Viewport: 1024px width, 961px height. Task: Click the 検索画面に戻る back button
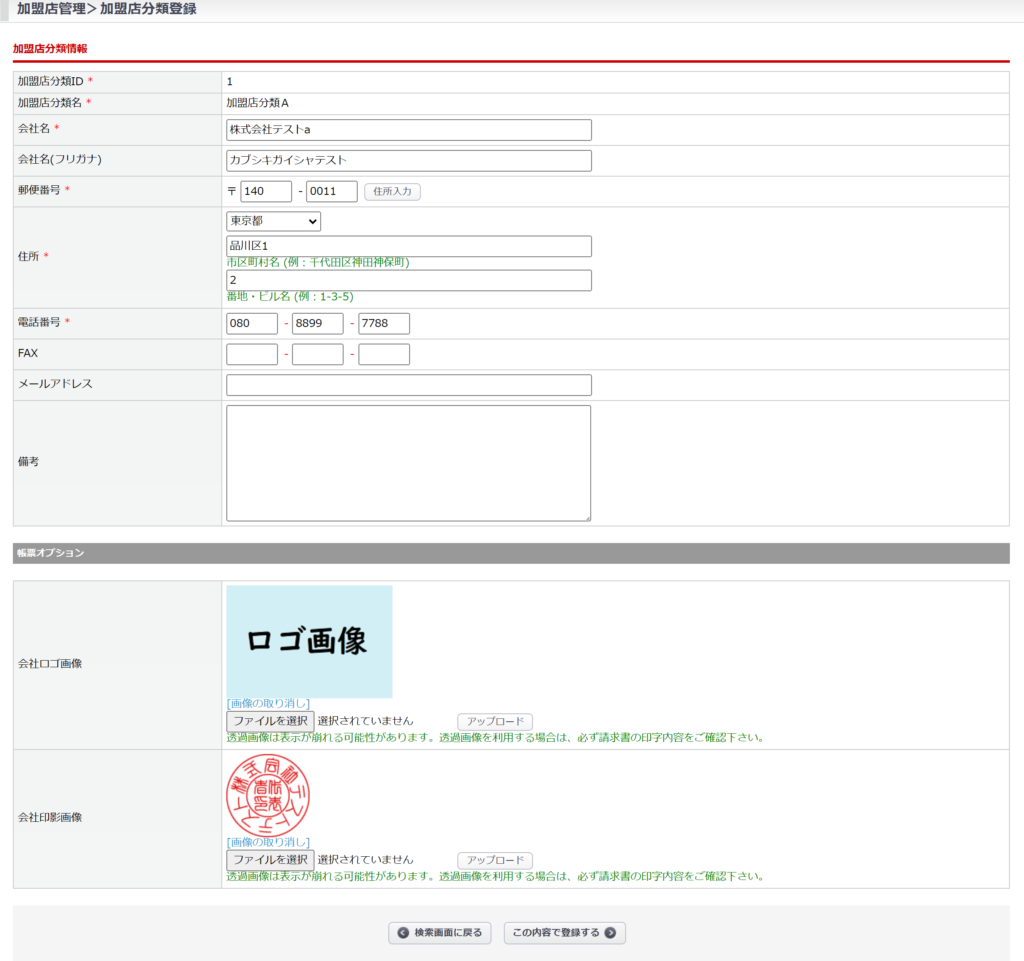[x=439, y=933]
